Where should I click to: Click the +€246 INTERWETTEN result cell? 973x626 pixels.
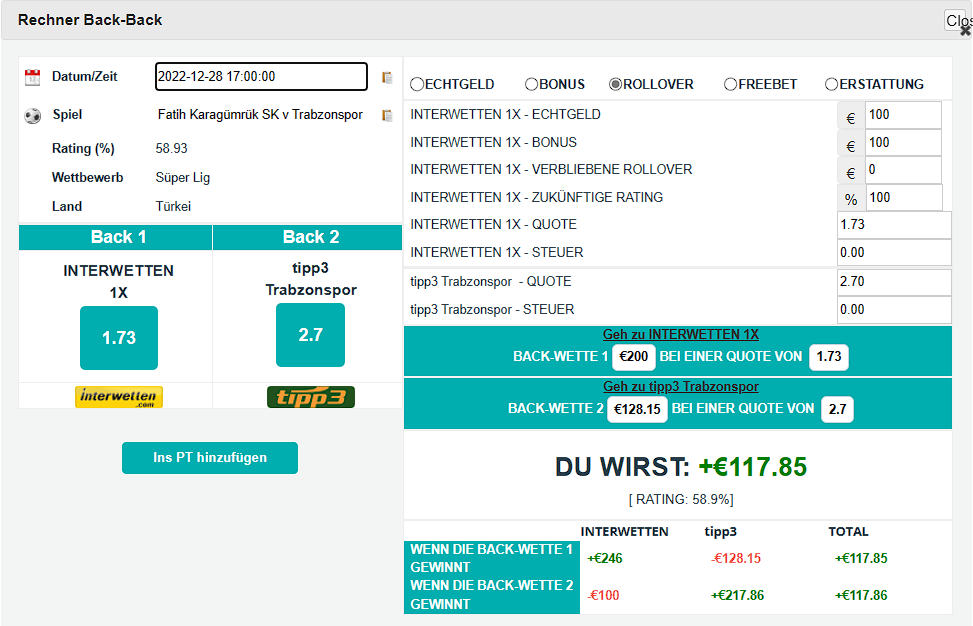coord(605,558)
